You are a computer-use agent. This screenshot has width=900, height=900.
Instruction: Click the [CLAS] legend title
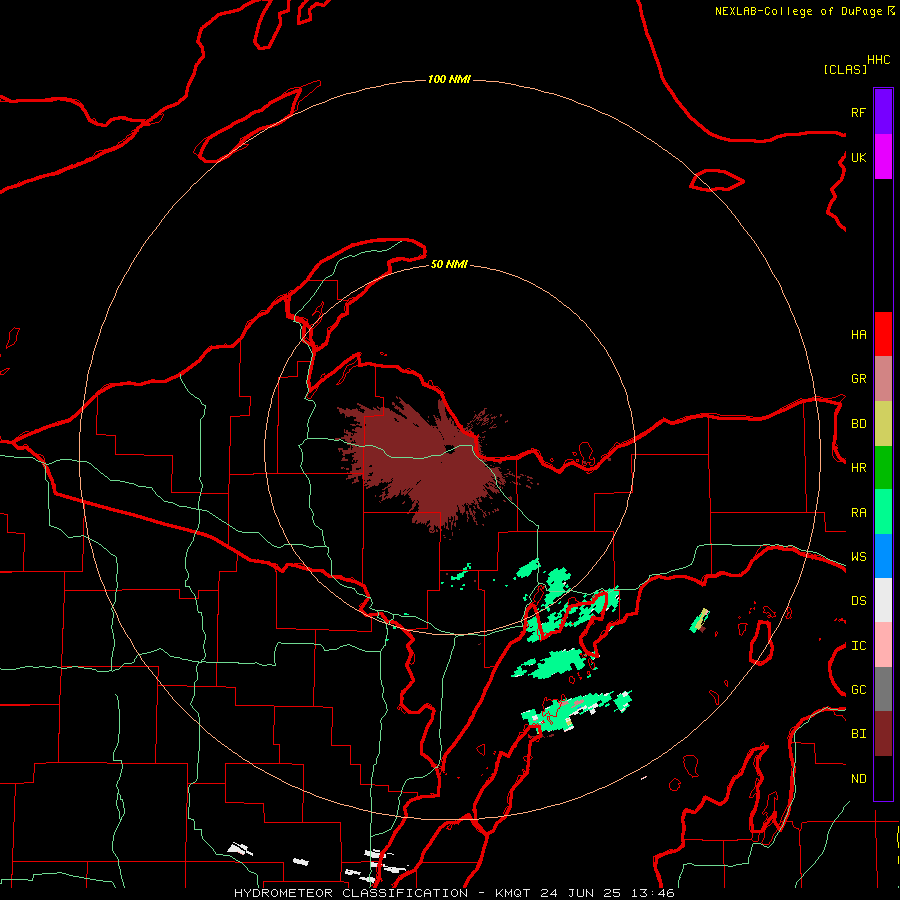[845, 69]
